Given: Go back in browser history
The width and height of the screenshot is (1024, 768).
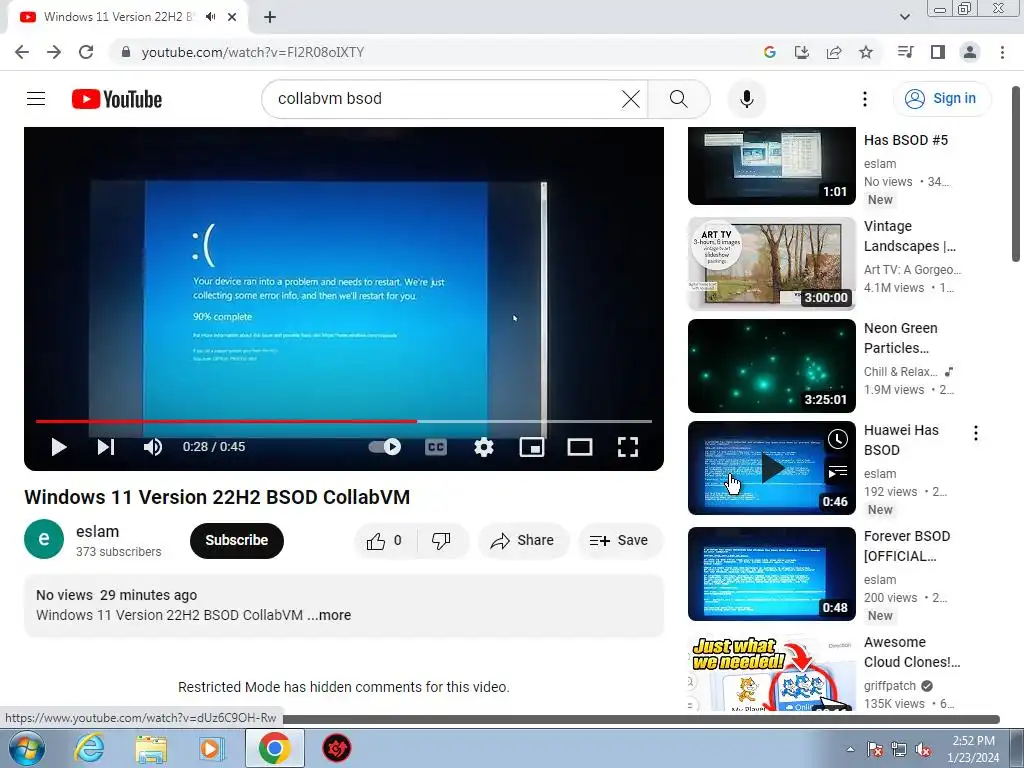Looking at the screenshot, I should [22, 52].
